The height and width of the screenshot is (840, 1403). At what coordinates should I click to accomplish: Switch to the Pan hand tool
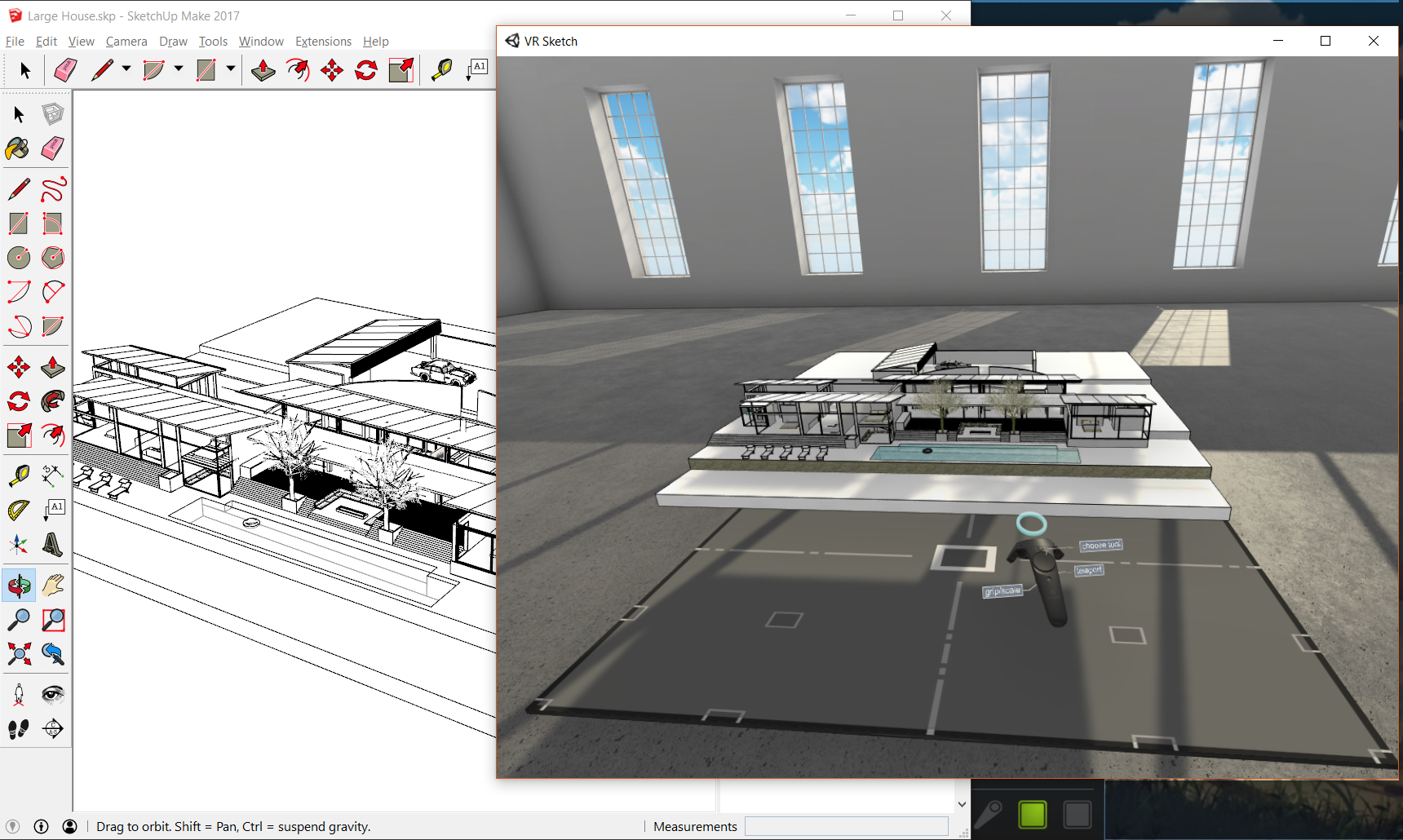point(52,585)
